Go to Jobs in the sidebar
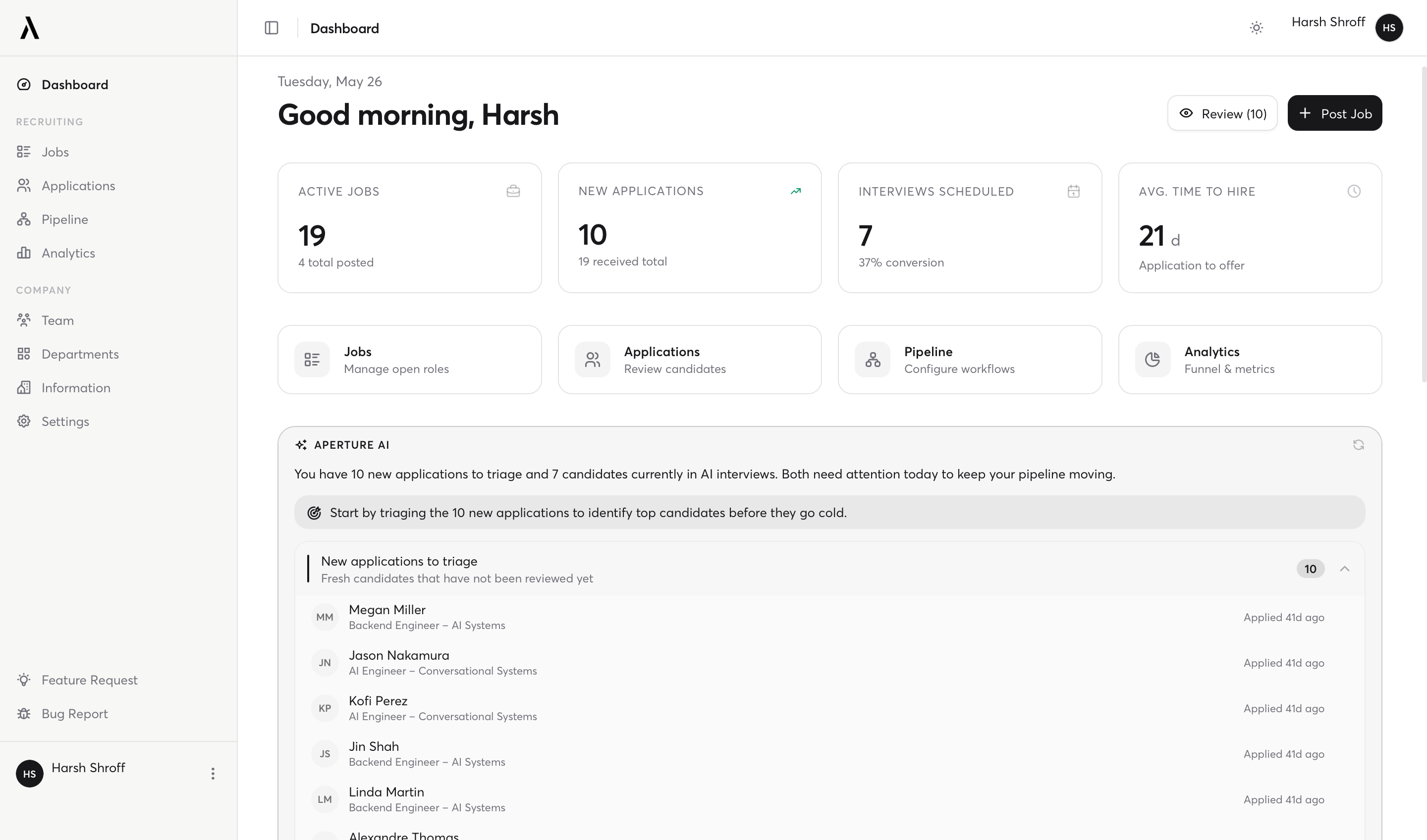The image size is (1427, 840). point(118,152)
